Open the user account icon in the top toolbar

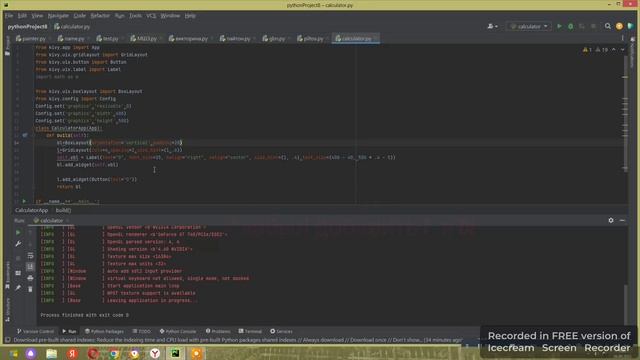pyautogui.click(x=490, y=26)
